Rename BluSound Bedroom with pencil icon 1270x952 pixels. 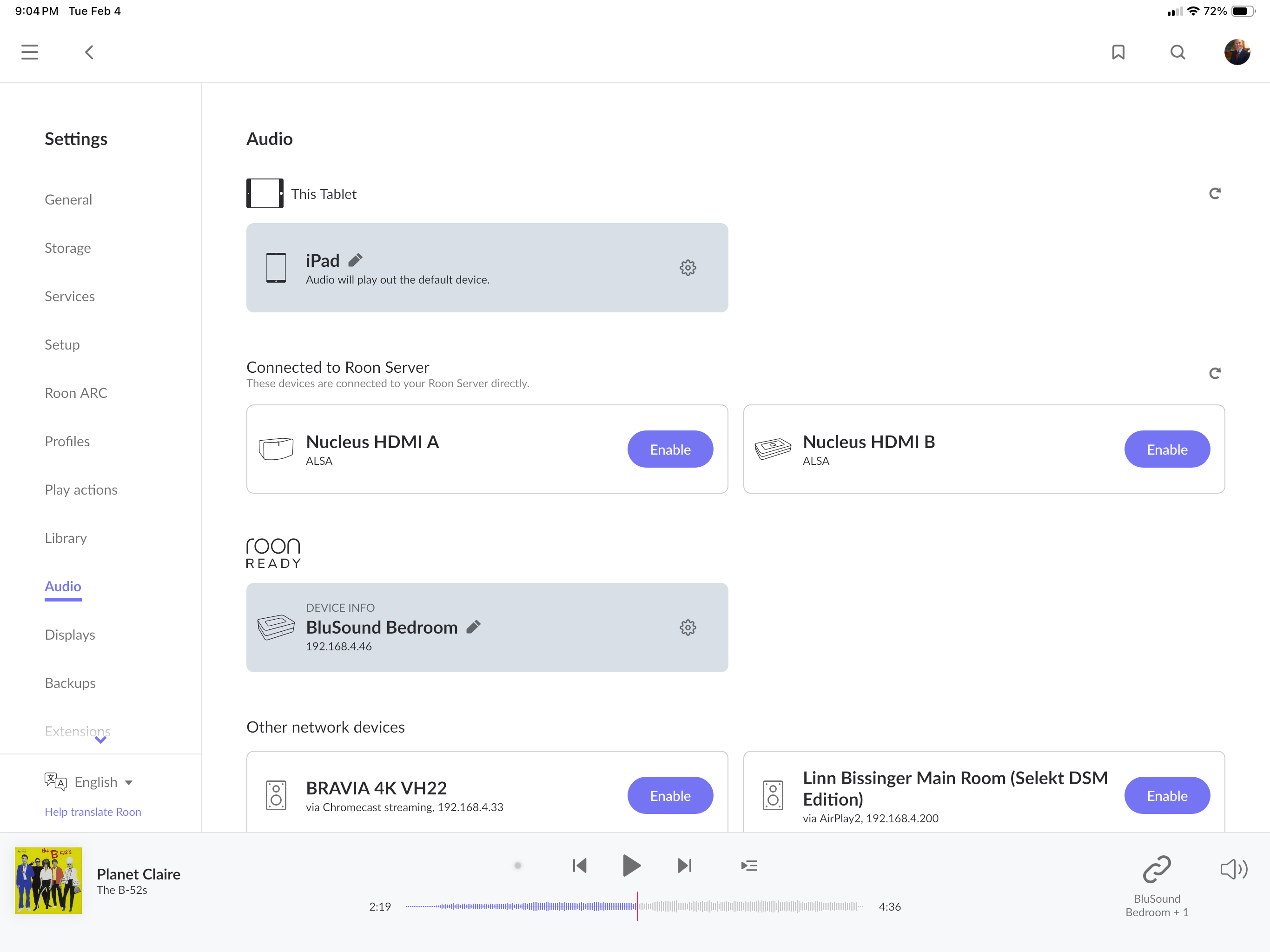point(473,627)
